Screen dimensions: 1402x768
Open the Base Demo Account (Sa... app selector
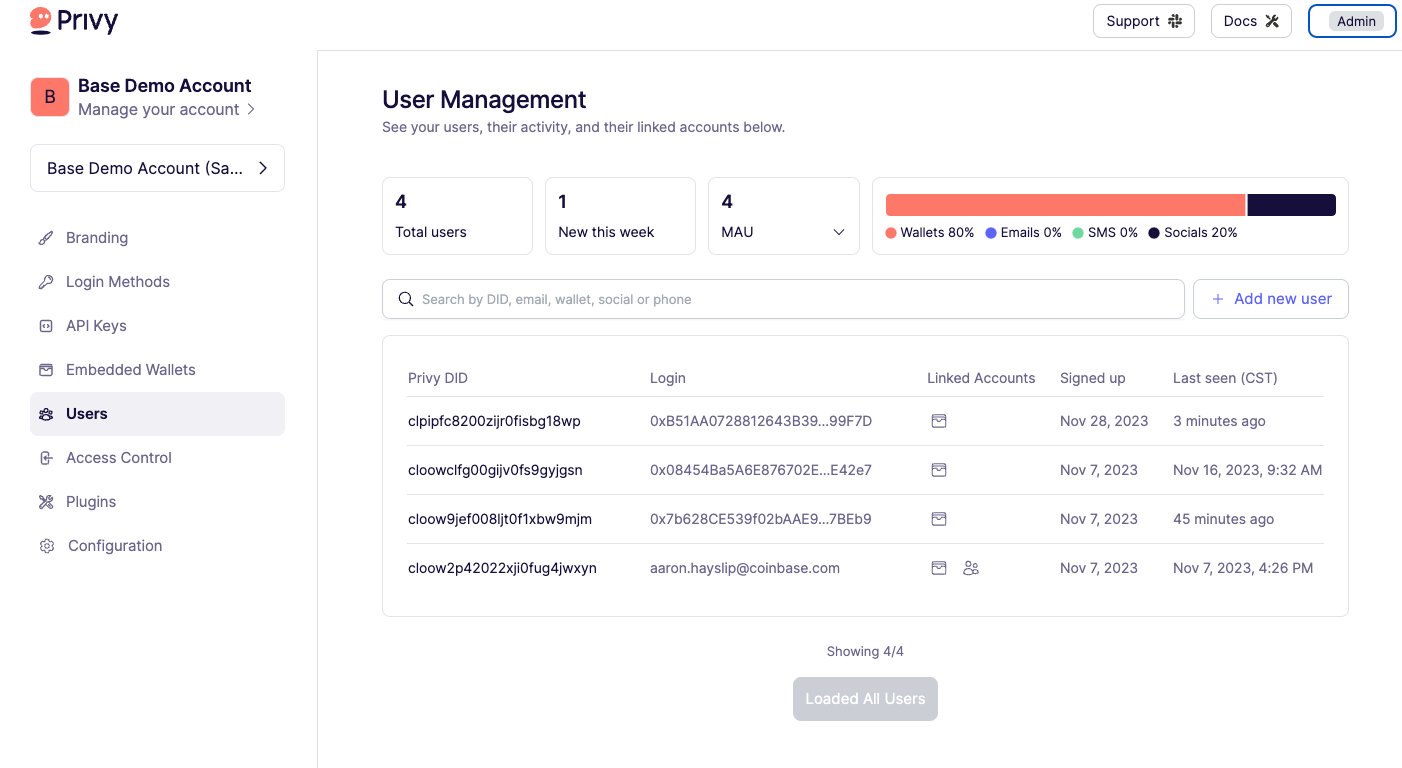point(157,168)
